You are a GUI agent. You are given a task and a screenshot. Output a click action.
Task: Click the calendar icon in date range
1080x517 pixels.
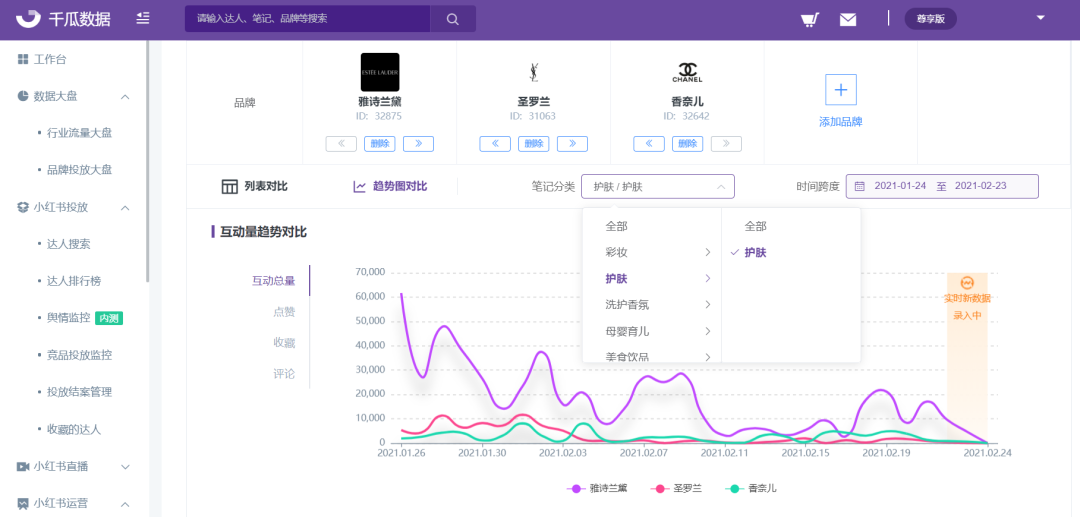coord(860,187)
